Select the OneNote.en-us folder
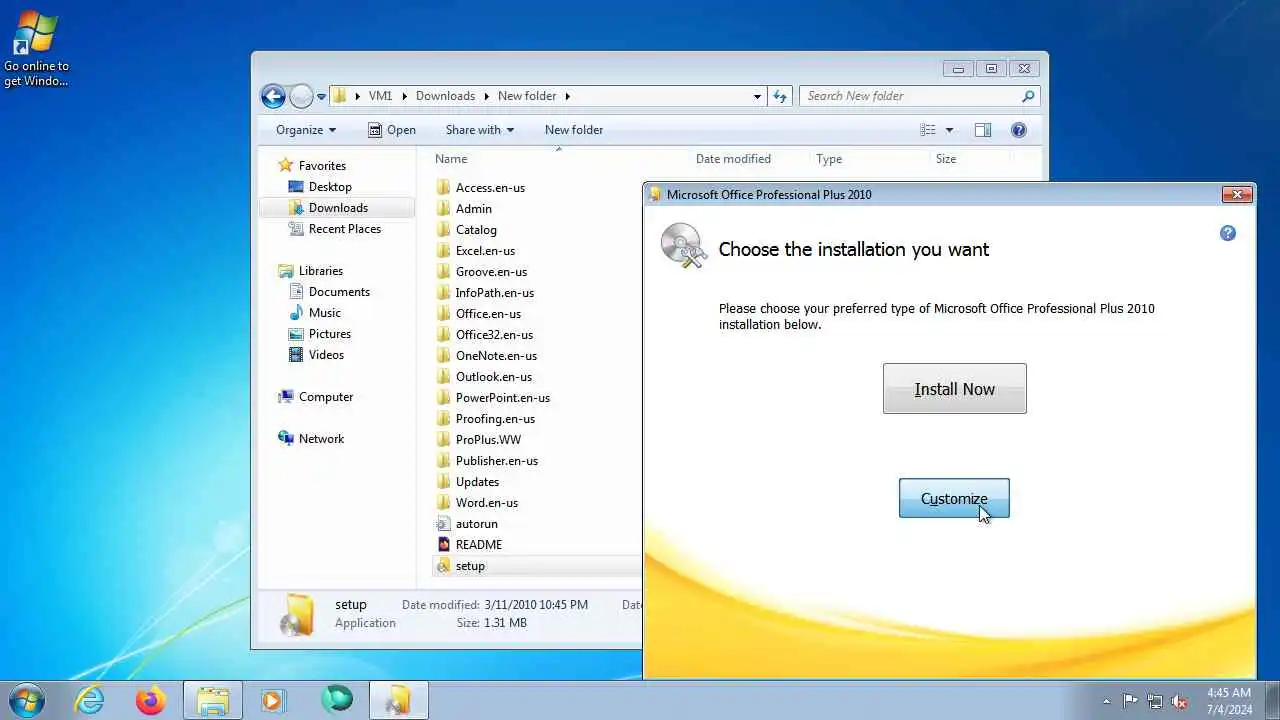Viewport: 1280px width, 720px height. (496, 356)
